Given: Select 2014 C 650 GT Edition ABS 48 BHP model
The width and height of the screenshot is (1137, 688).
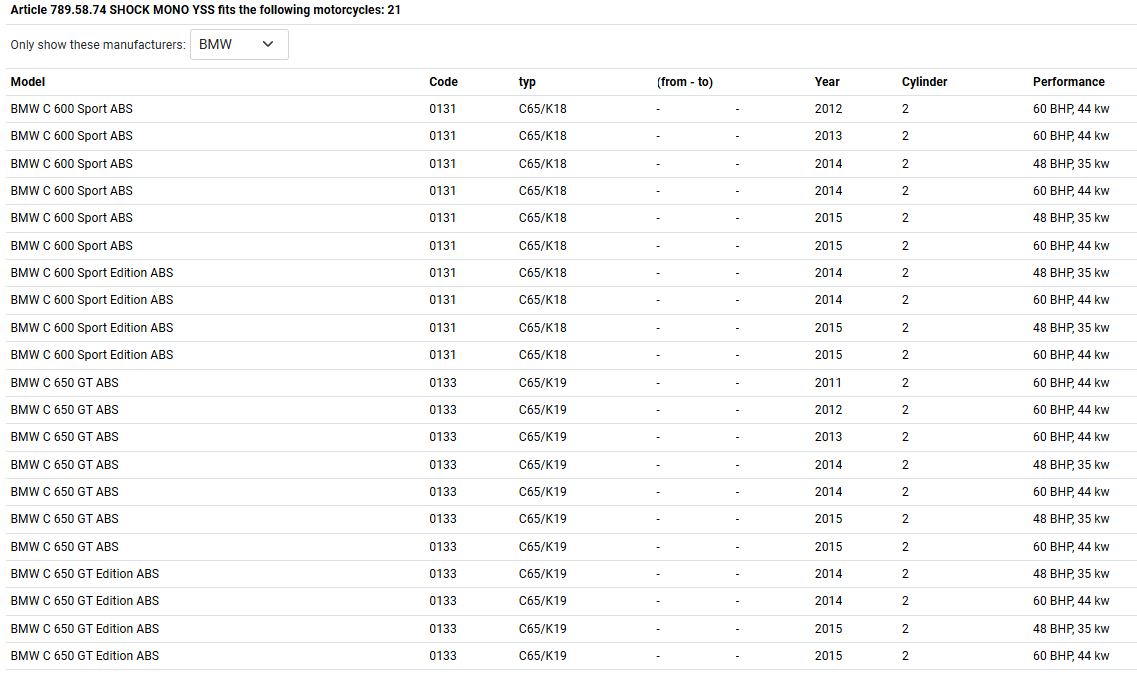Looking at the screenshot, I should 84,574.
